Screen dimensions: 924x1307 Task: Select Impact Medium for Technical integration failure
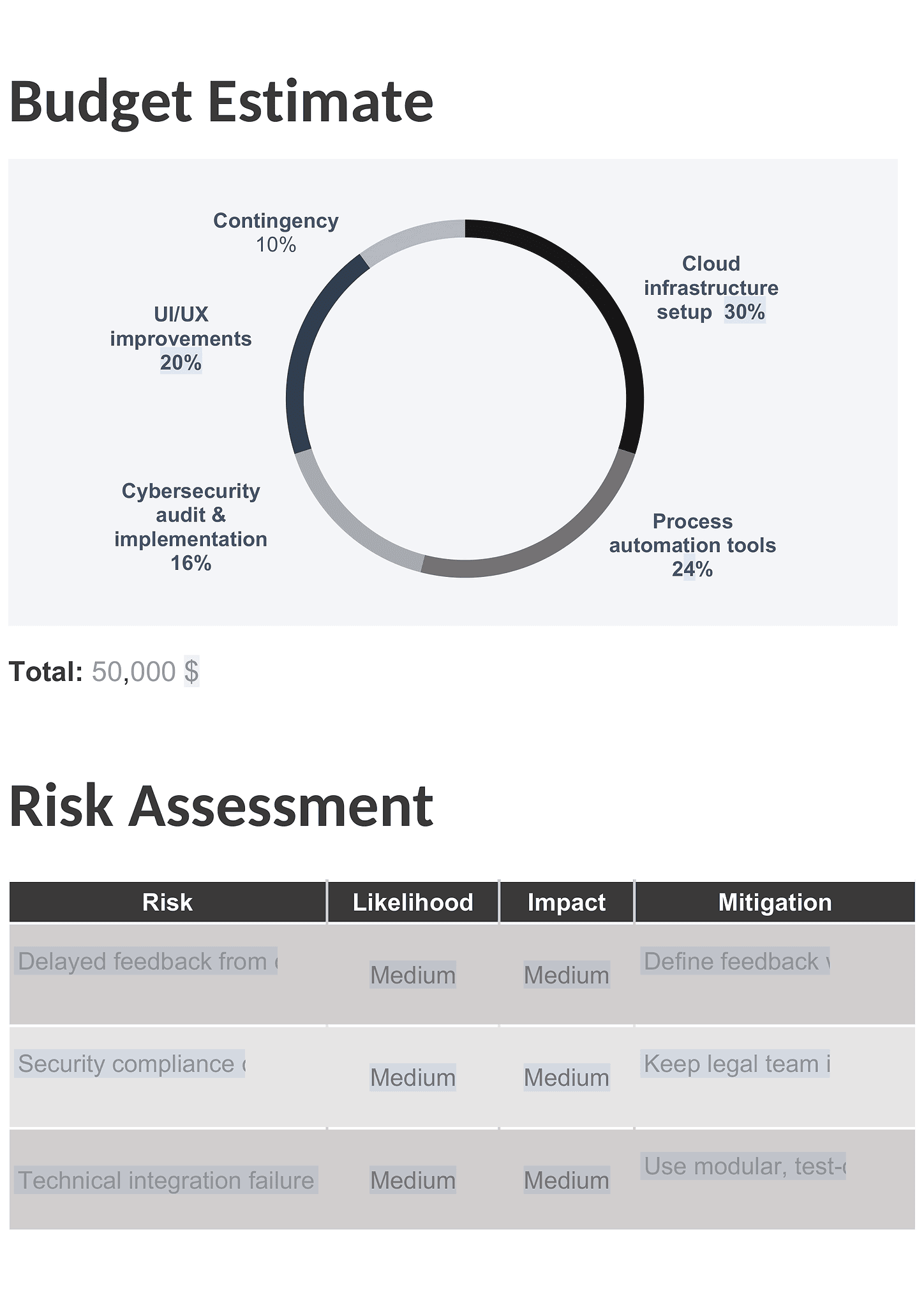(x=567, y=1180)
